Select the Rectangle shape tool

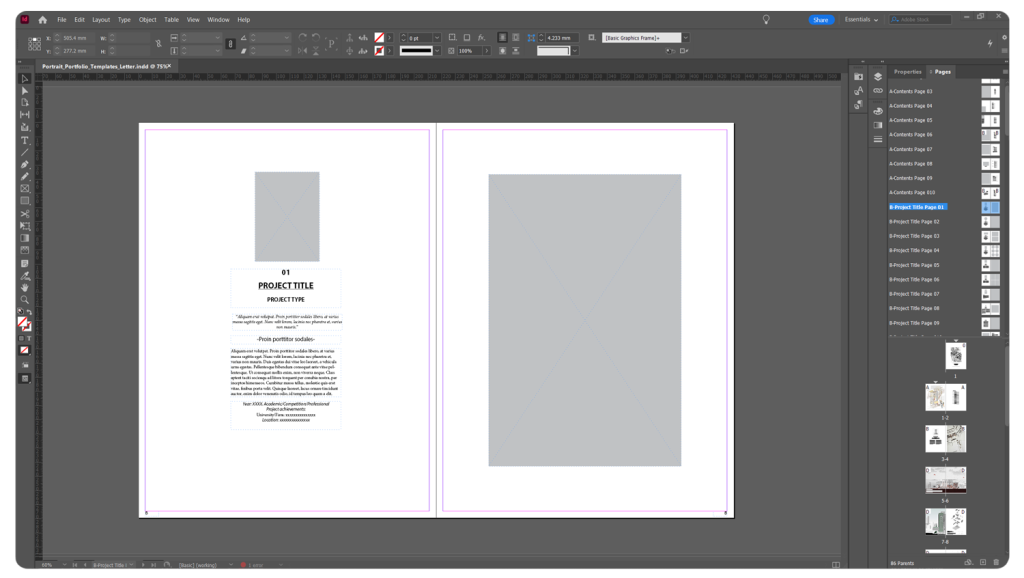[x=25, y=201]
